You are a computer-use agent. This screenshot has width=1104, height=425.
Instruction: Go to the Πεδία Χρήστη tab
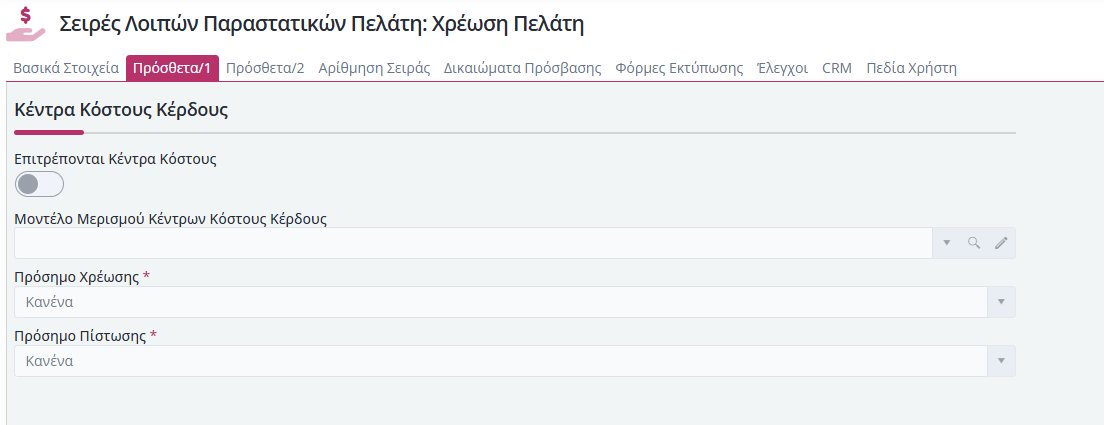point(911,68)
